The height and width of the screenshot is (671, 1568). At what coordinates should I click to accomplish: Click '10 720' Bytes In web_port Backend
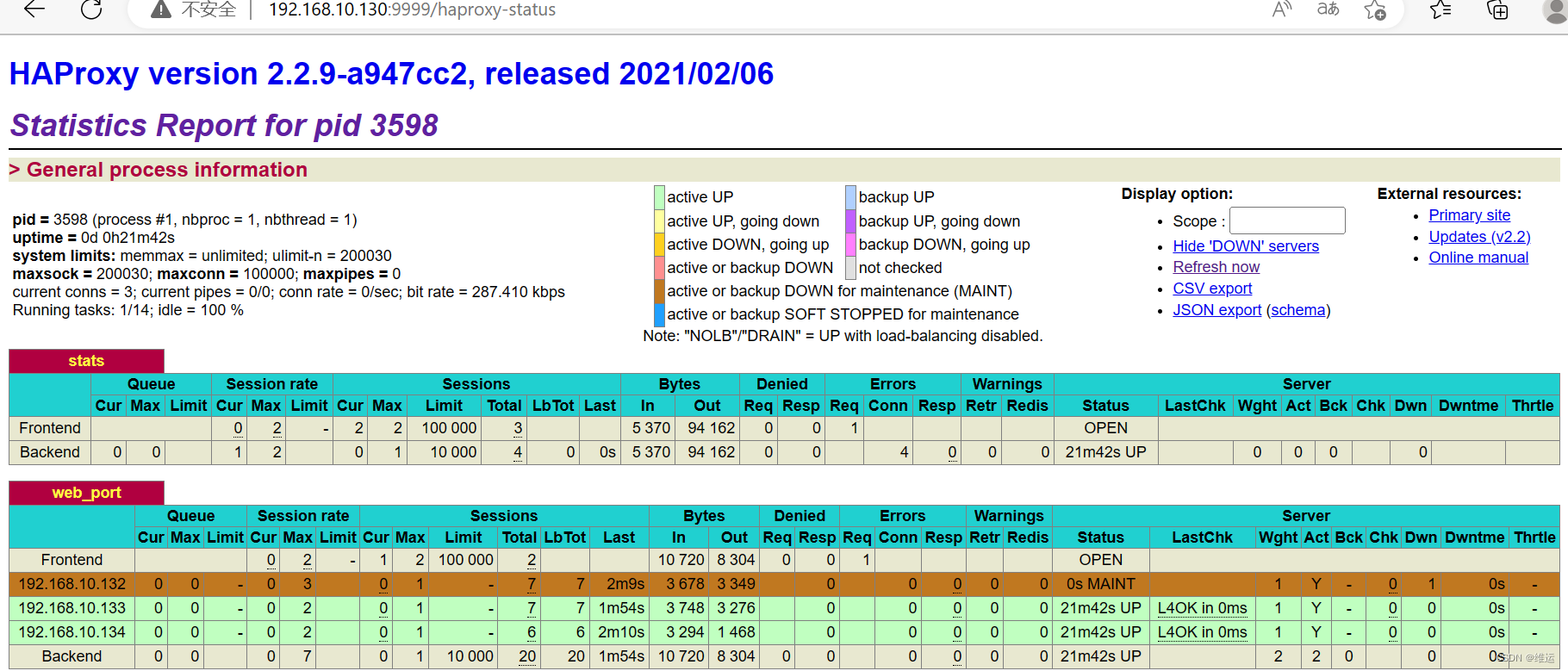click(x=681, y=656)
